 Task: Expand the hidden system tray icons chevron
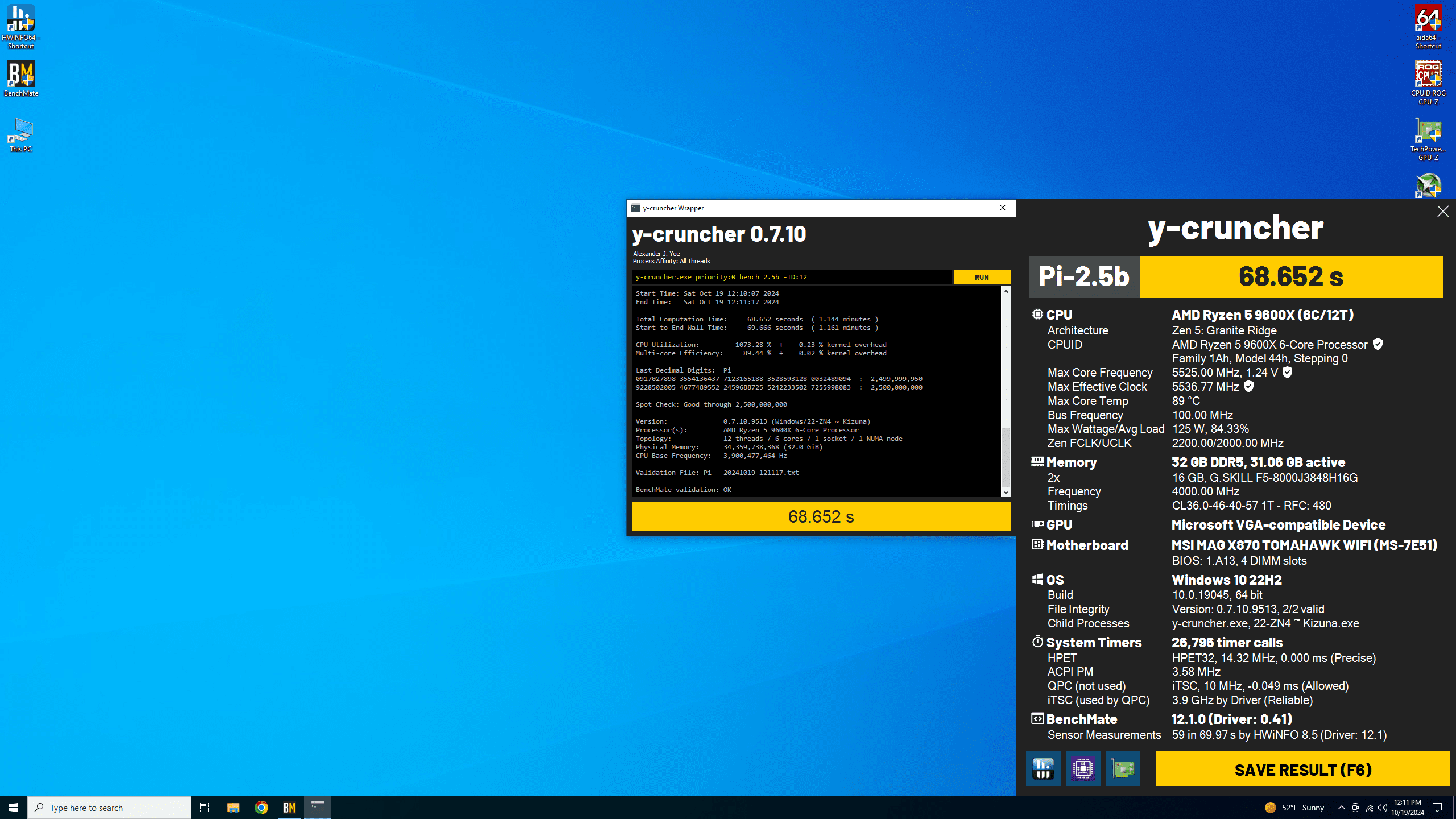coord(1341,808)
